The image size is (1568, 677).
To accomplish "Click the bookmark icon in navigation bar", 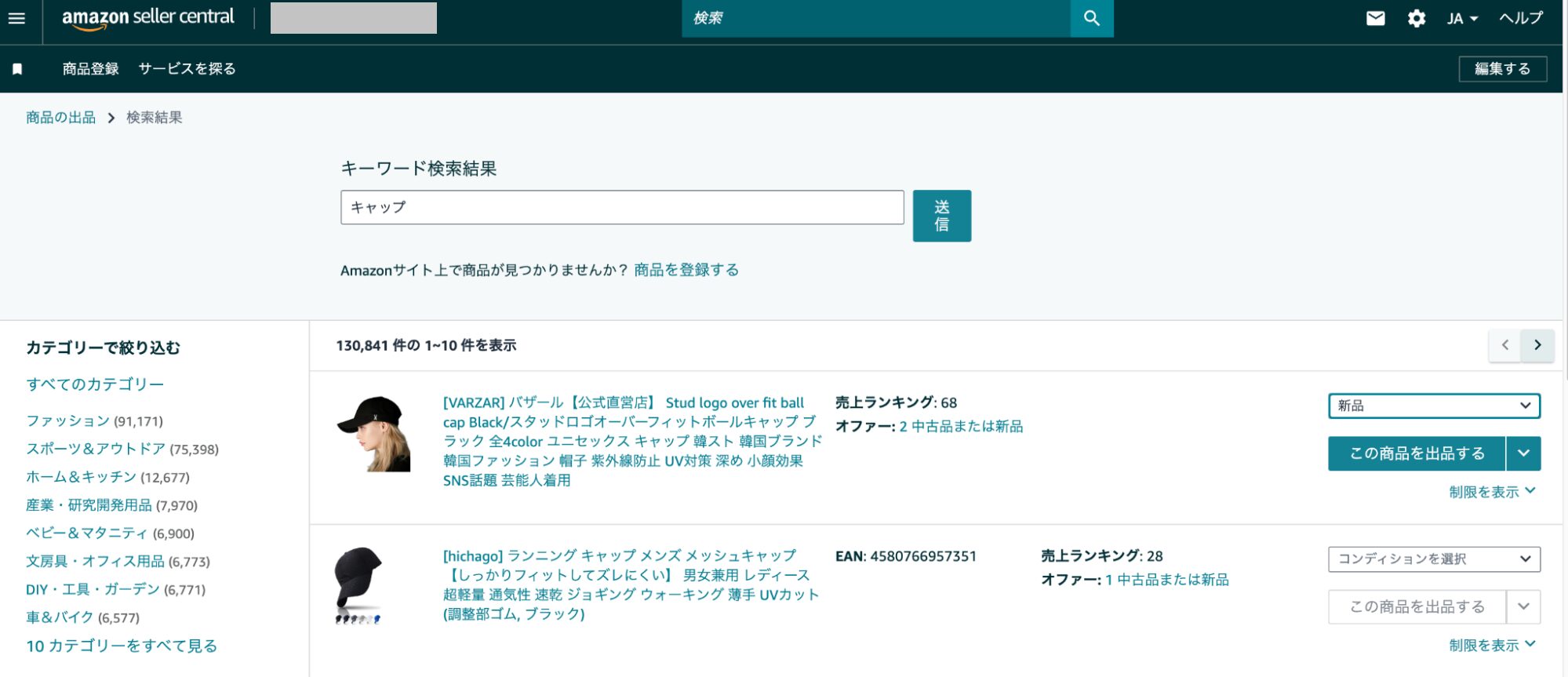I will click(x=17, y=69).
